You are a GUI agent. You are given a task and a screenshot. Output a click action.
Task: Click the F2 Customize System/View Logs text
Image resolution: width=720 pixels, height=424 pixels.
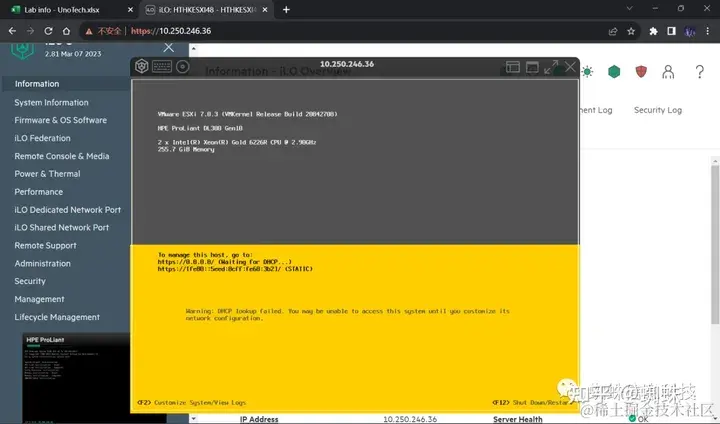tap(191, 402)
